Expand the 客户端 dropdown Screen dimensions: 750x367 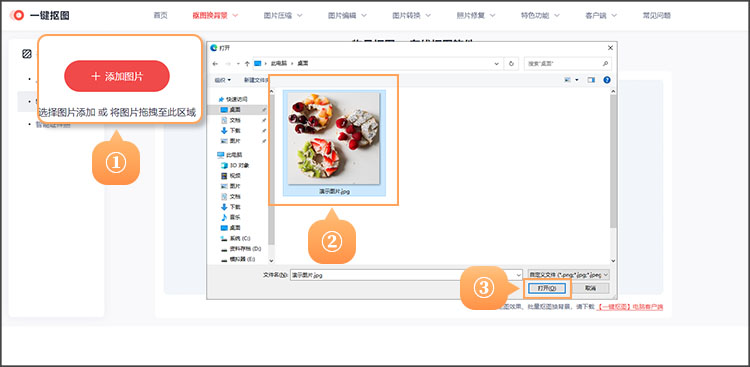coord(601,15)
